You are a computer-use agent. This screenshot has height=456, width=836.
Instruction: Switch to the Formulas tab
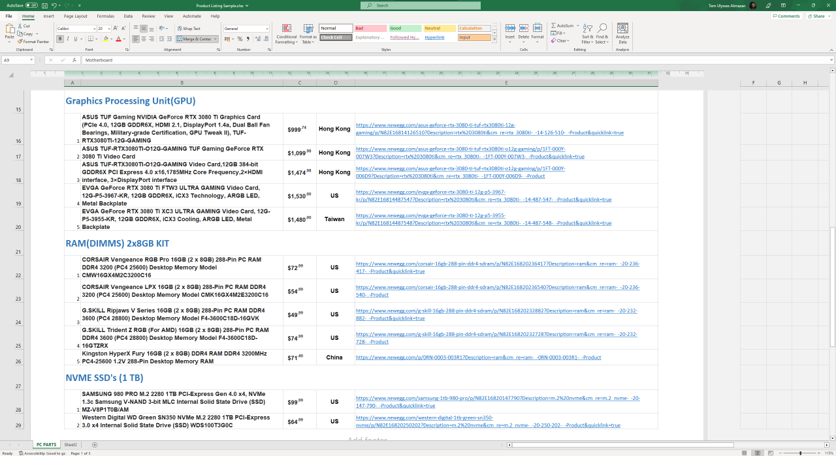[106, 17]
